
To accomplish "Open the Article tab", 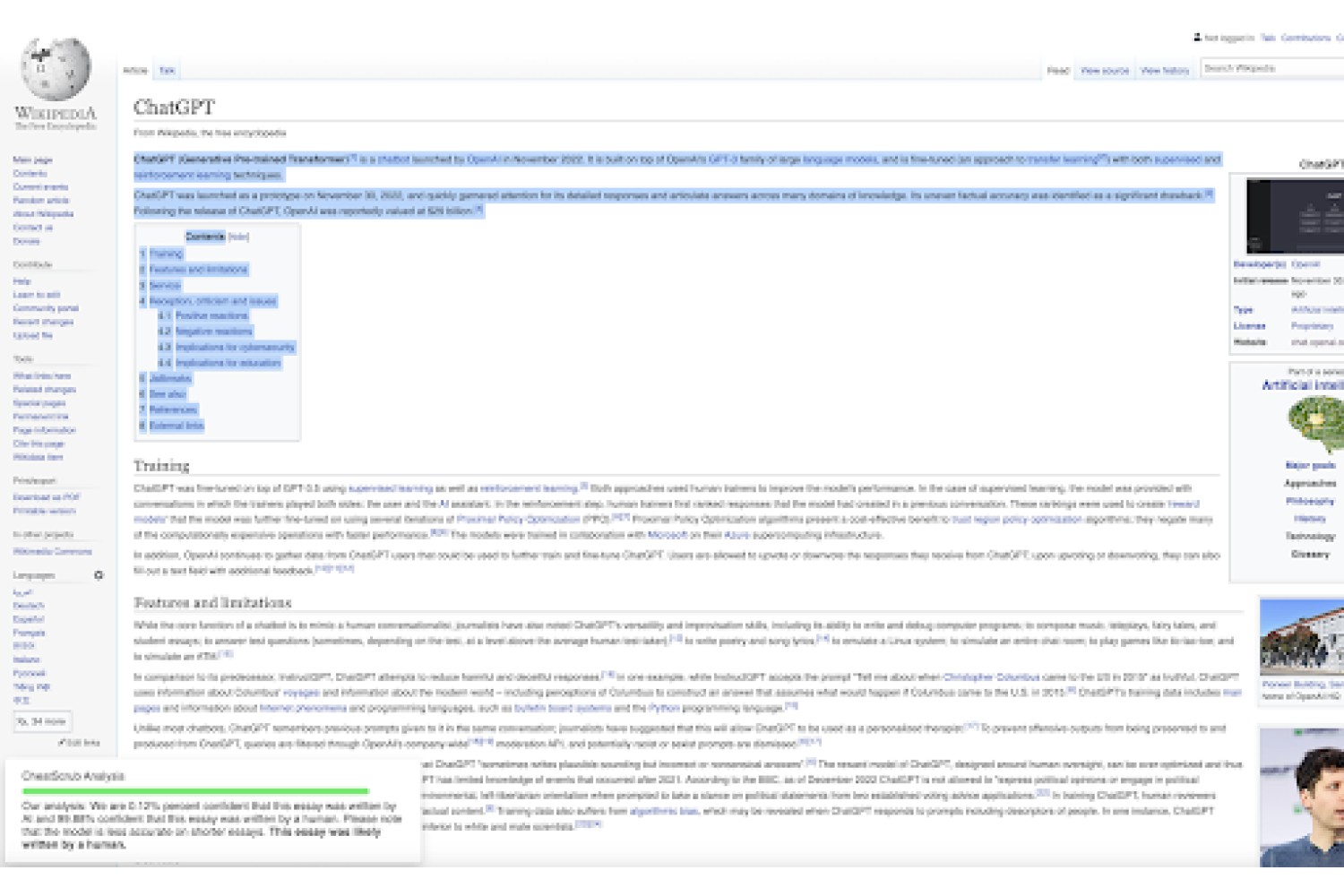I will click(x=135, y=70).
